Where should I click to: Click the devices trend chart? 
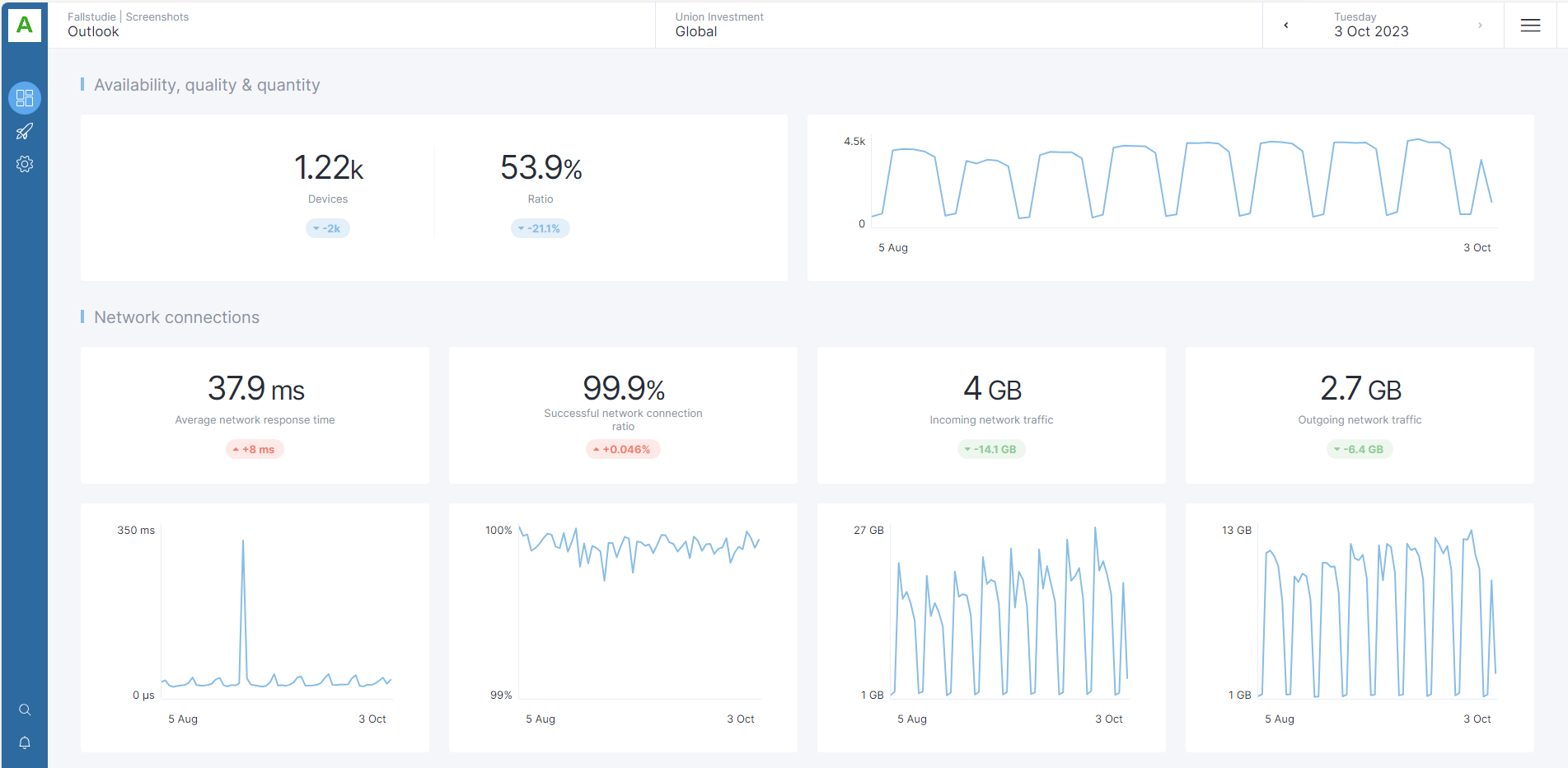(1170, 198)
